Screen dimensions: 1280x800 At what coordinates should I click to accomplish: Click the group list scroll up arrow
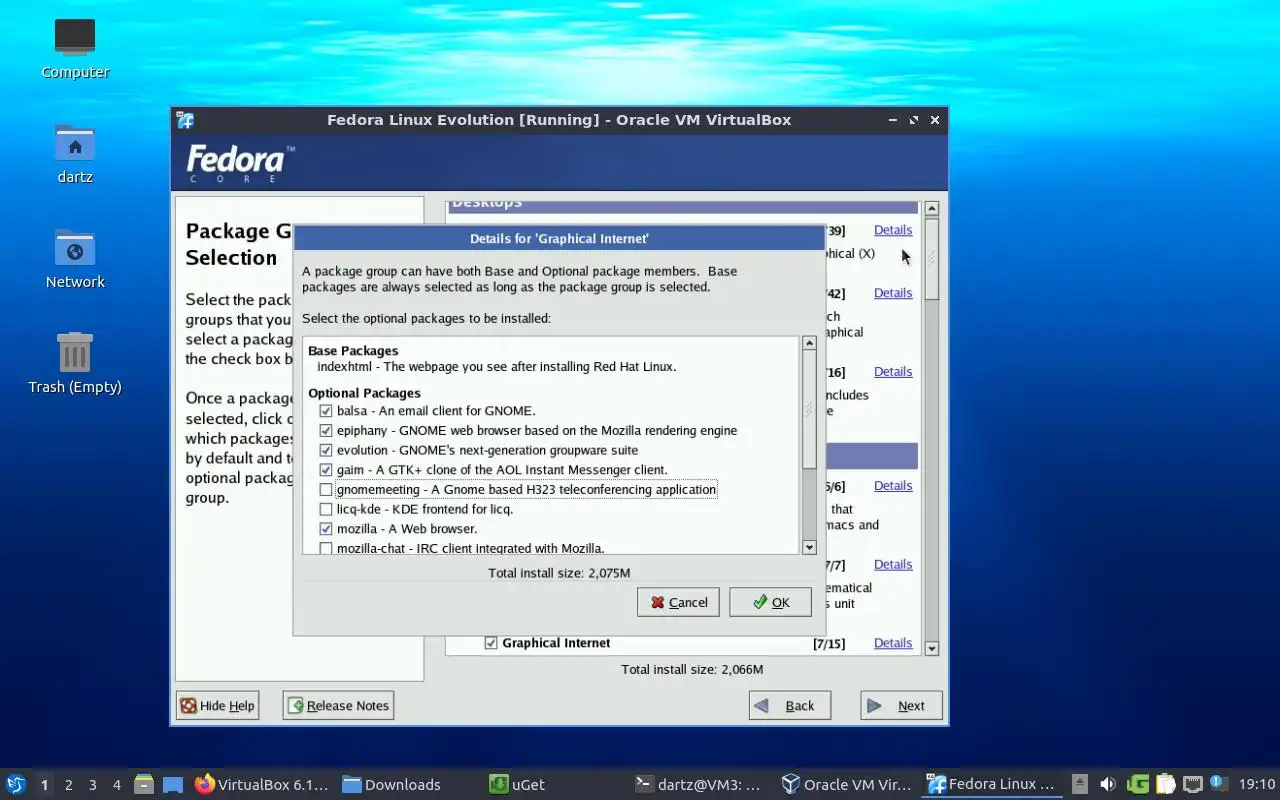(x=932, y=209)
